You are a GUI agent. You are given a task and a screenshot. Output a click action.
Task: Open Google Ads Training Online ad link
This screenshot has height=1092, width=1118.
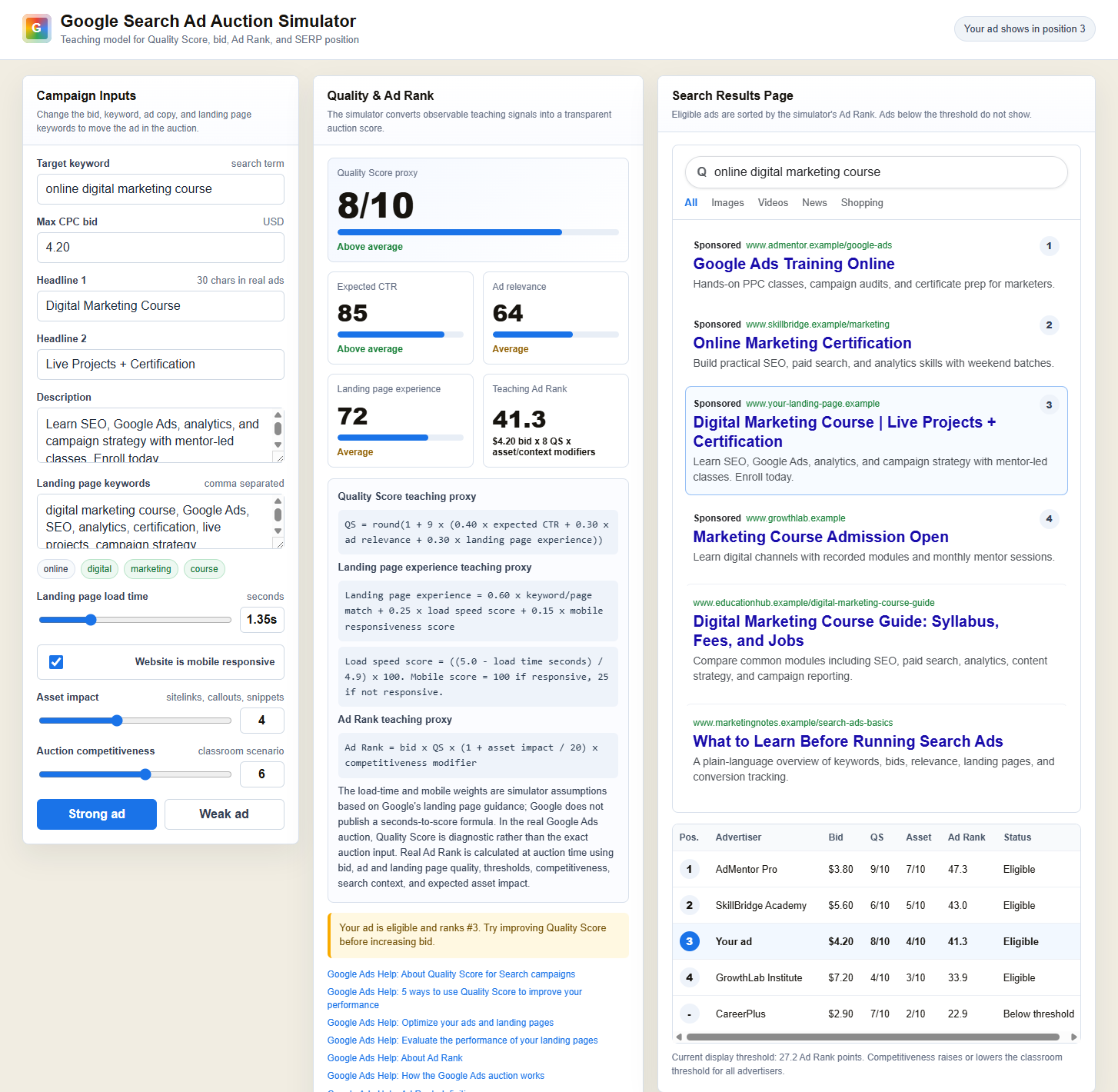(x=794, y=264)
